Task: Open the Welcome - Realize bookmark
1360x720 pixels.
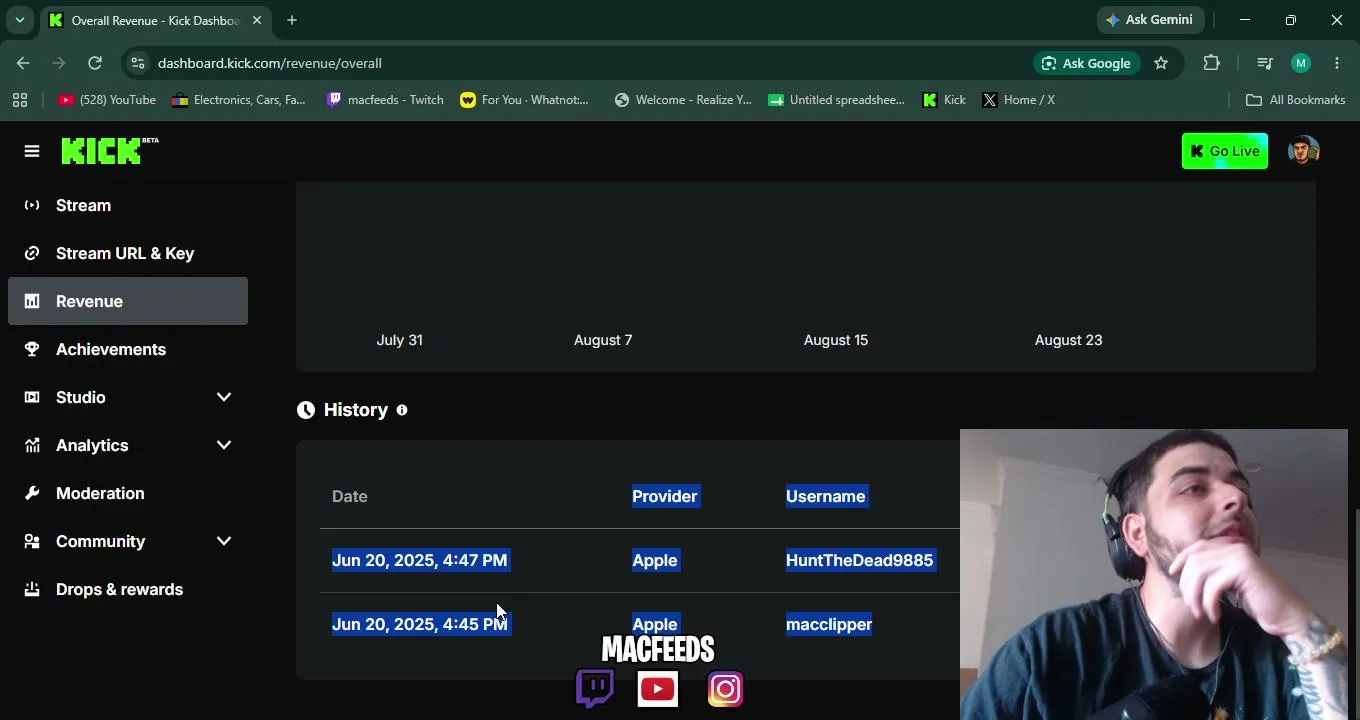Action: point(683,100)
